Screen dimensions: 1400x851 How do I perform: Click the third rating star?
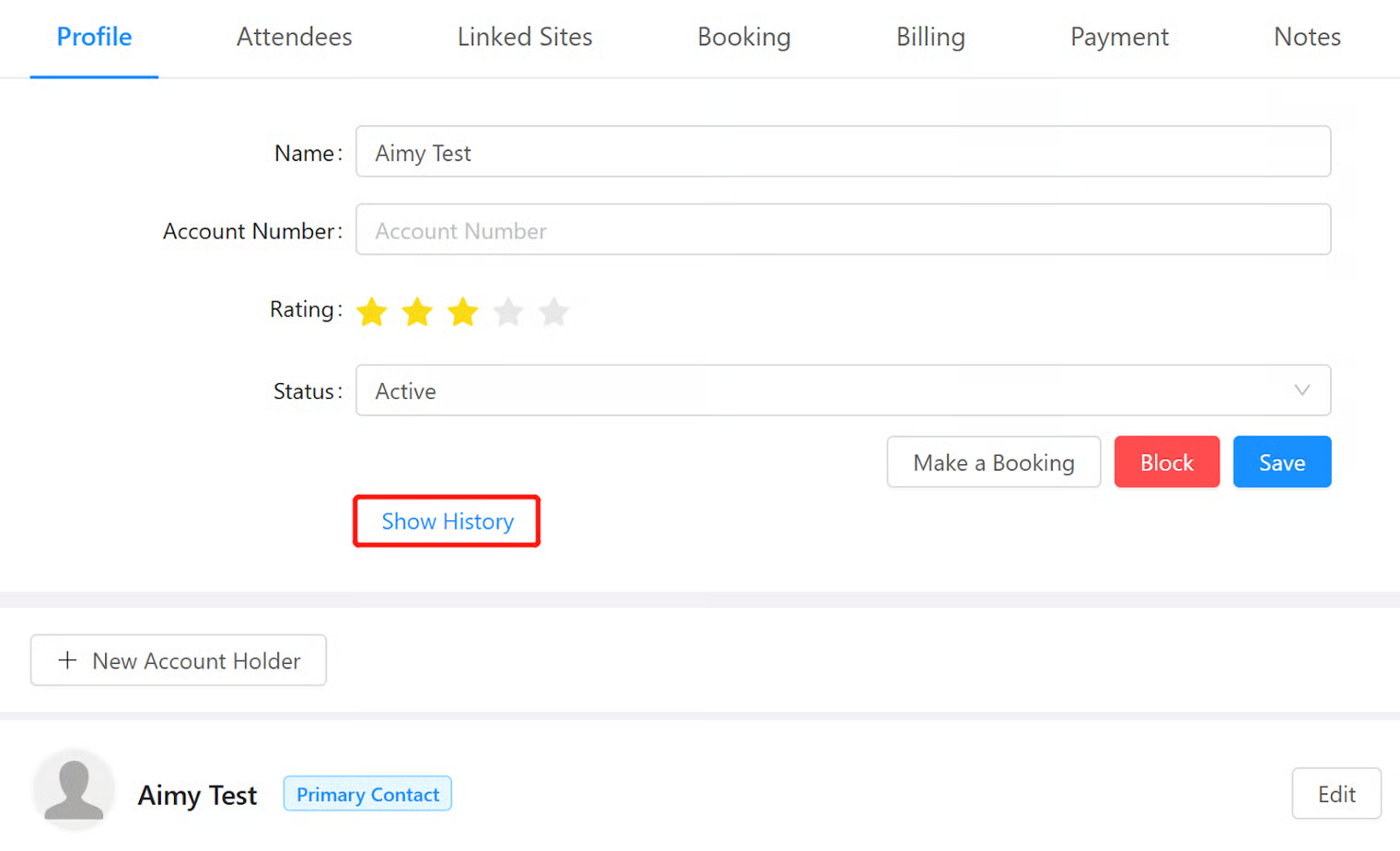click(x=462, y=312)
